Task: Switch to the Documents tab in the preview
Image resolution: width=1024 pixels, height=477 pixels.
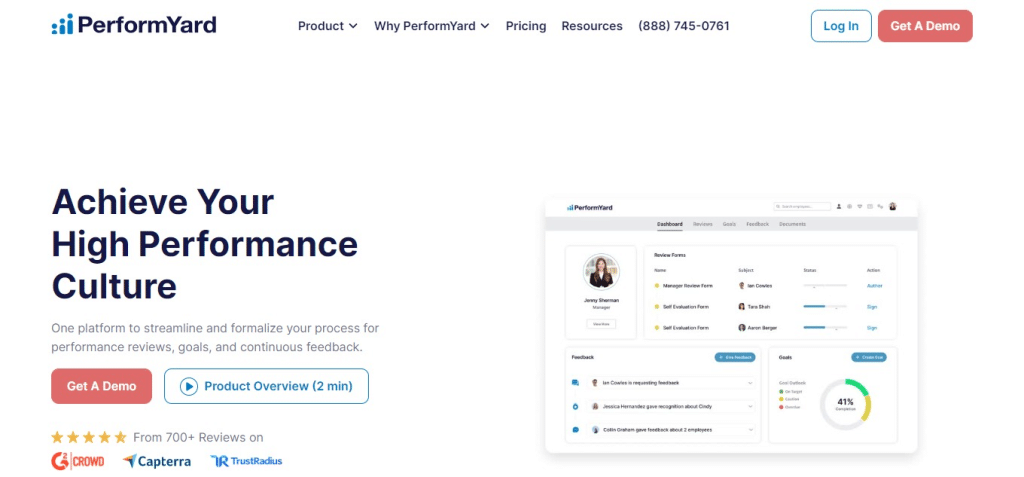Action: [793, 224]
